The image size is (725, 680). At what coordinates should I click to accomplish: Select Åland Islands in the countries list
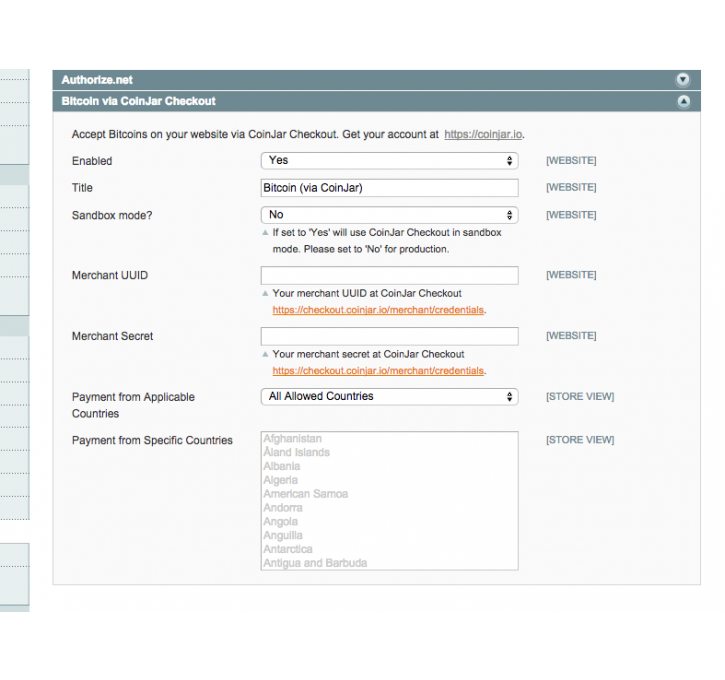[x=389, y=453]
